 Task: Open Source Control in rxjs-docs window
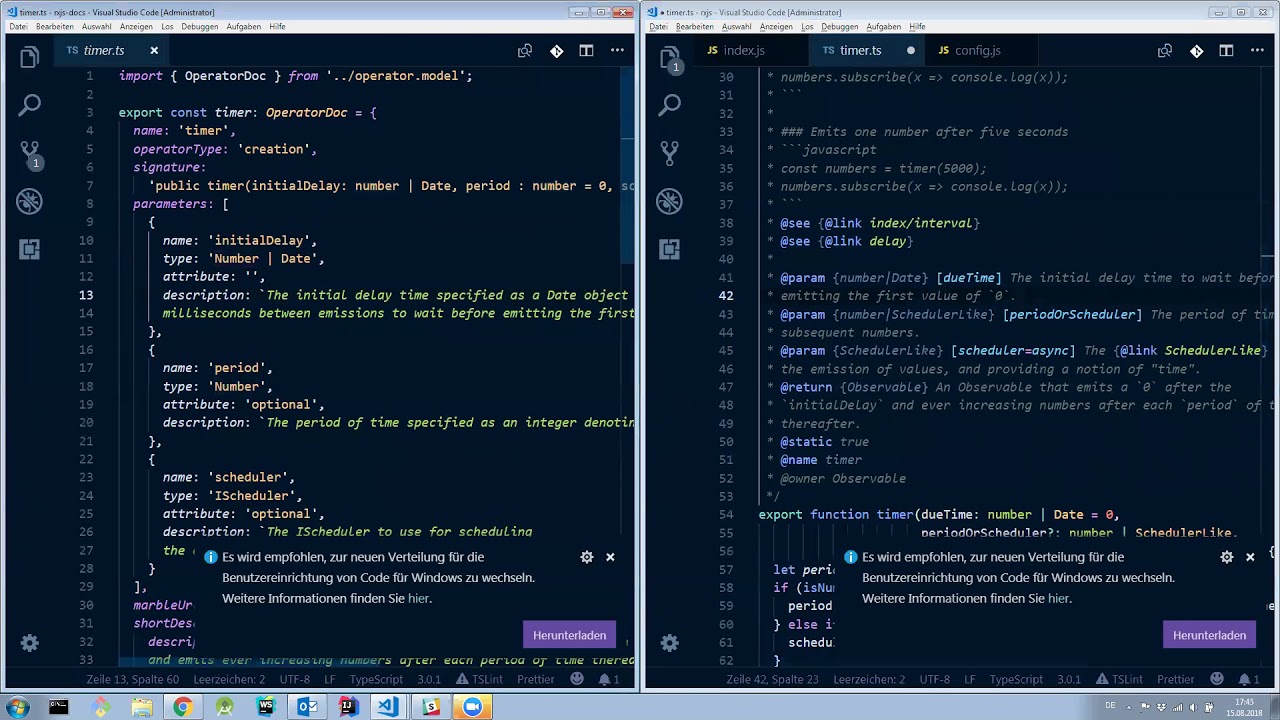pos(29,153)
